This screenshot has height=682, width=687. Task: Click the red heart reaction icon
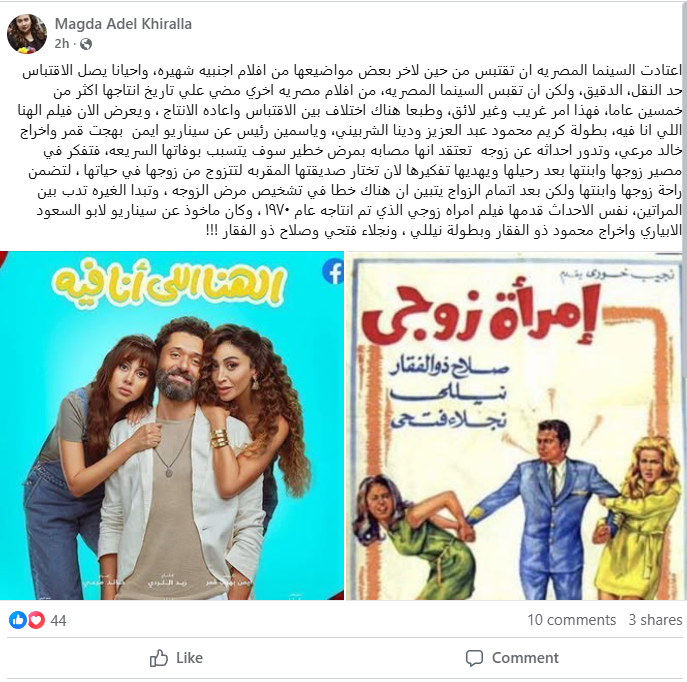point(36,620)
